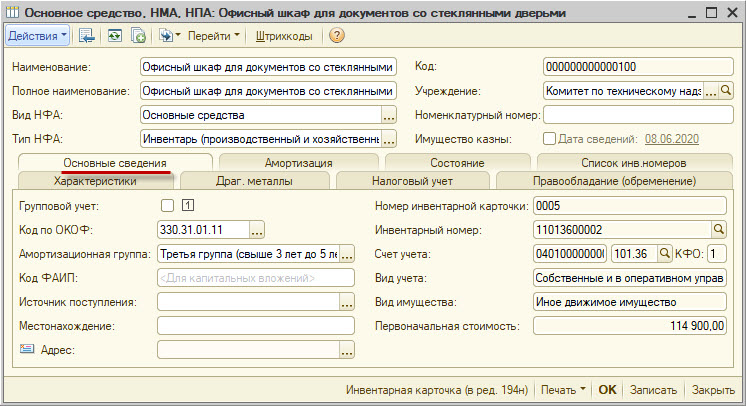Enable the Имущество казны checkbox
The height and width of the screenshot is (406, 746).
[x=549, y=139]
